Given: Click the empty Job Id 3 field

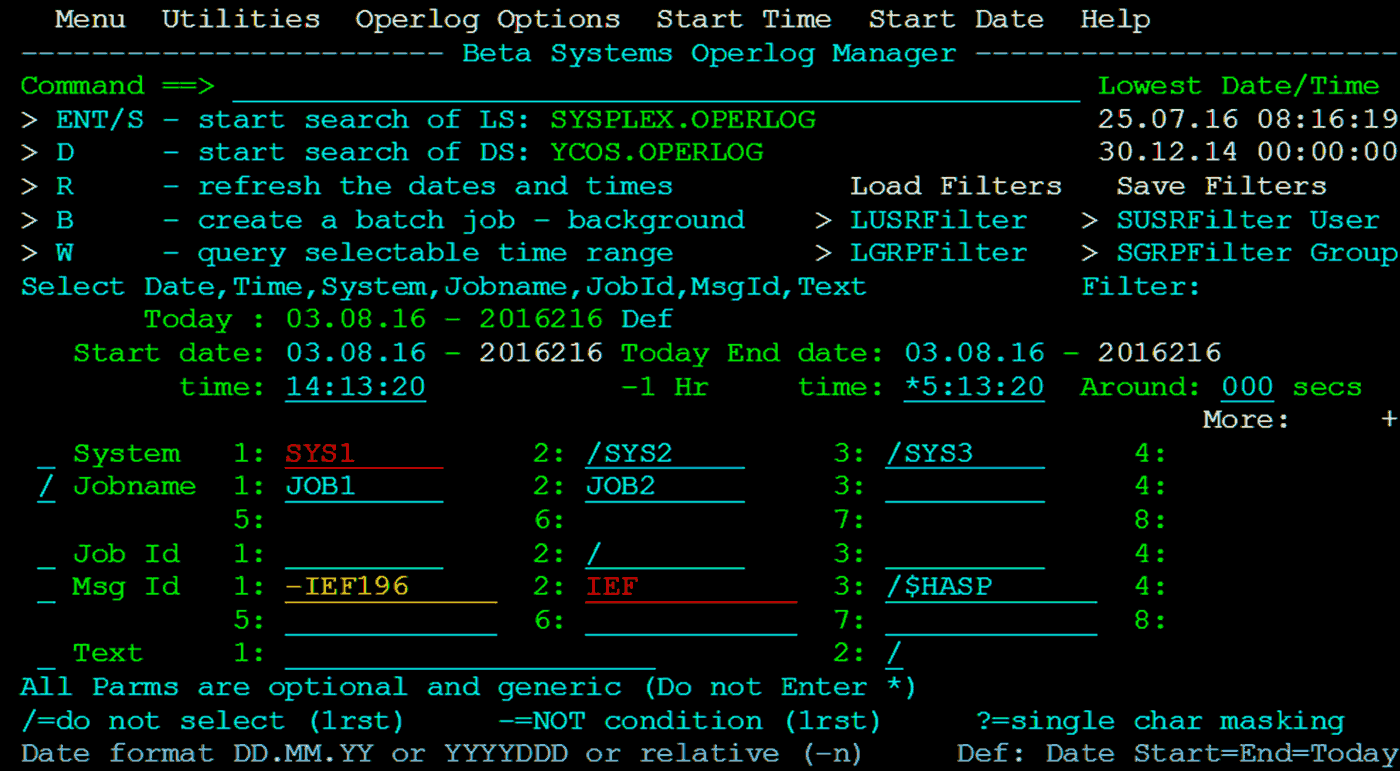Looking at the screenshot, I should click(x=965, y=554).
